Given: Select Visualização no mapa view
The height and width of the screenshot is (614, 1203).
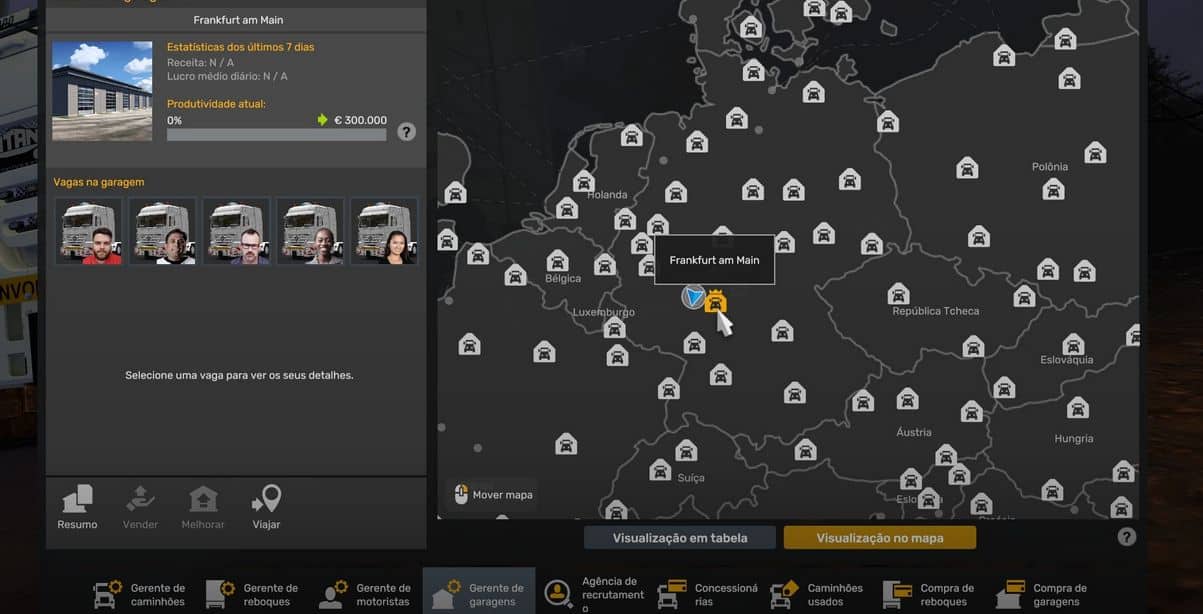Looking at the screenshot, I should coord(880,538).
